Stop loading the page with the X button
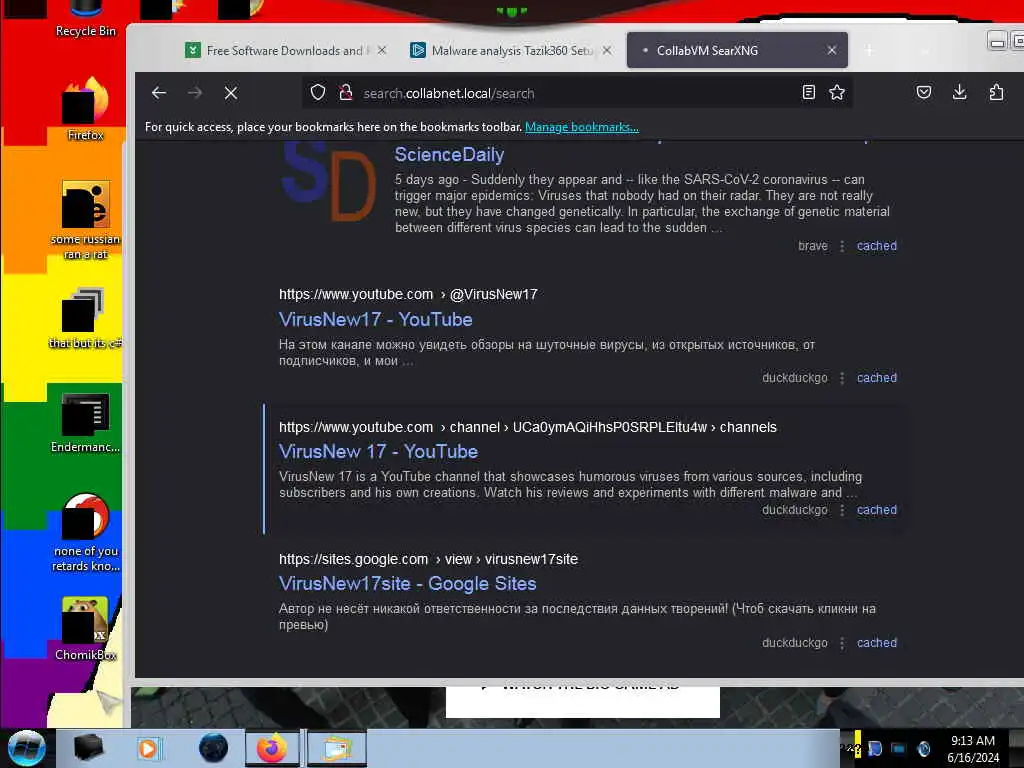Screen dimensions: 1024x768 coord(231,93)
